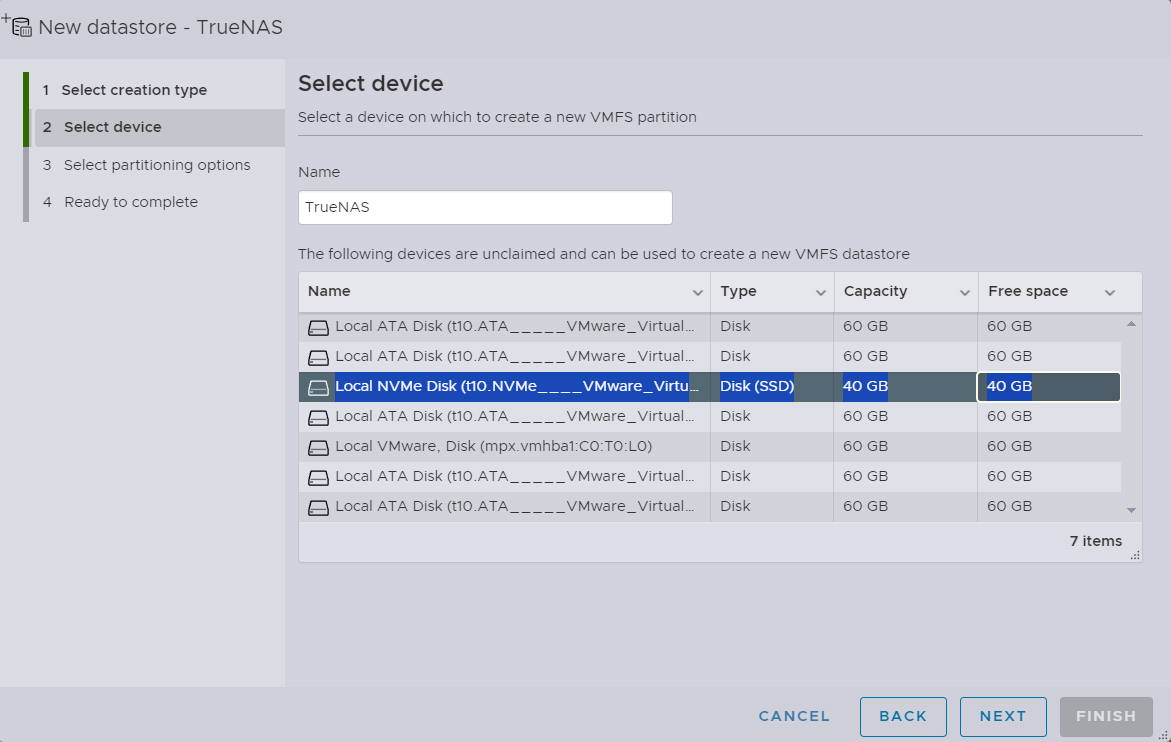Viewport: 1171px width, 742px height.
Task: Sort by the Name column header
Action: coord(329,291)
